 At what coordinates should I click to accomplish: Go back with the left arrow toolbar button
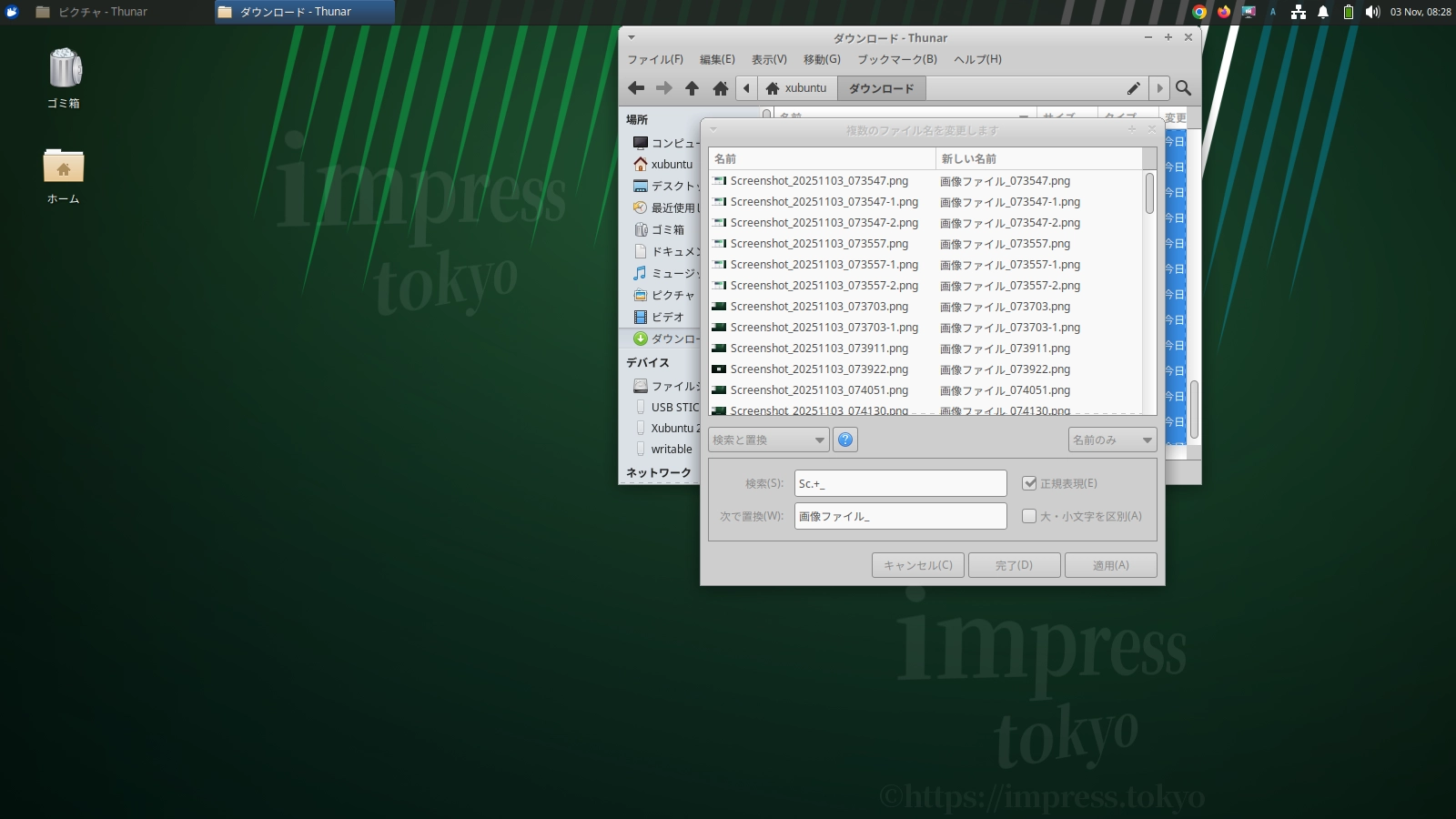coord(636,88)
